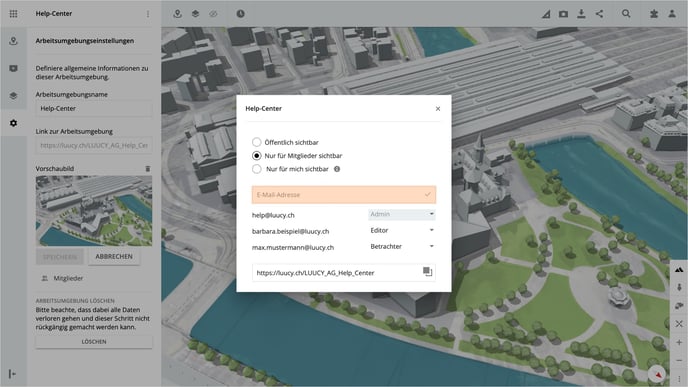Select the location pin sidebar icon

(13, 41)
